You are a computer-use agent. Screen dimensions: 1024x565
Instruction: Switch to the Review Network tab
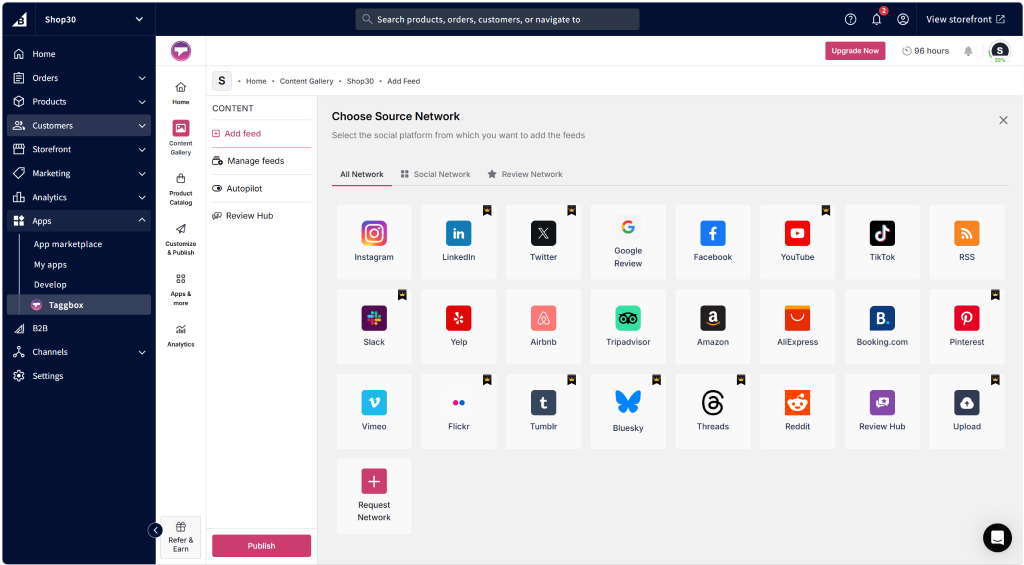[x=525, y=174]
